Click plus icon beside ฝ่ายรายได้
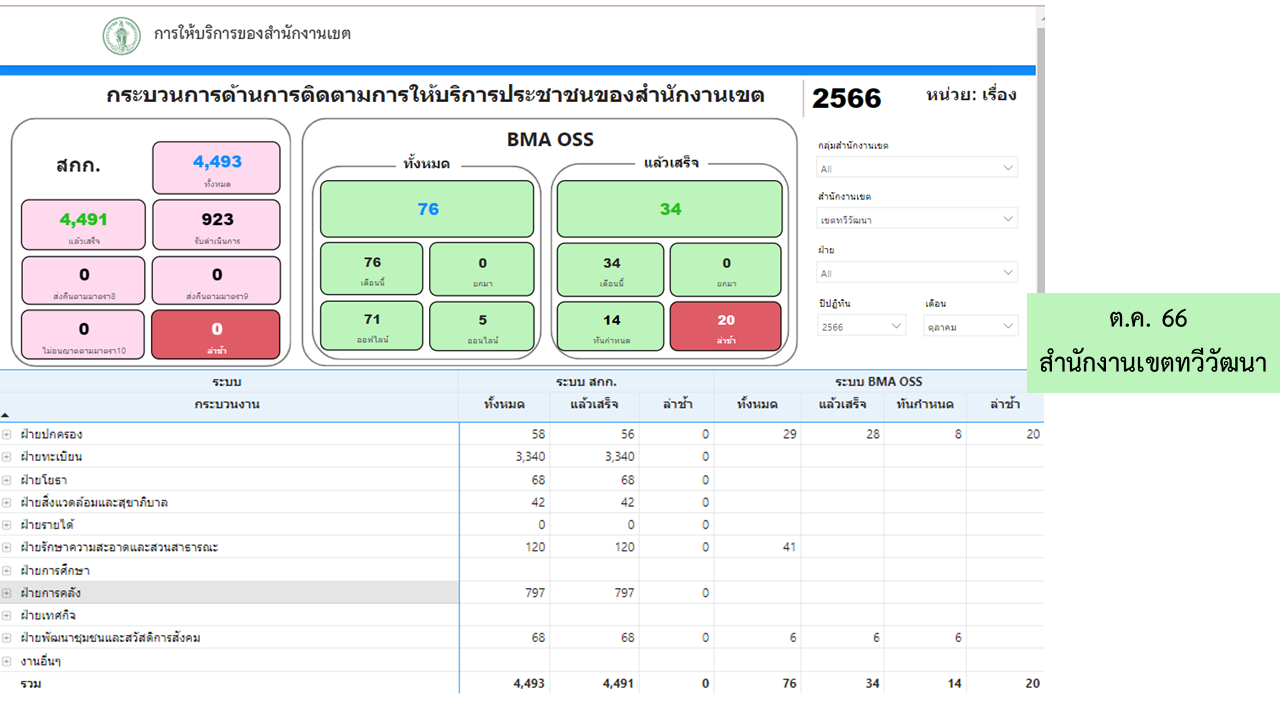Image resolution: width=1280 pixels, height=720 pixels. [x=6, y=525]
